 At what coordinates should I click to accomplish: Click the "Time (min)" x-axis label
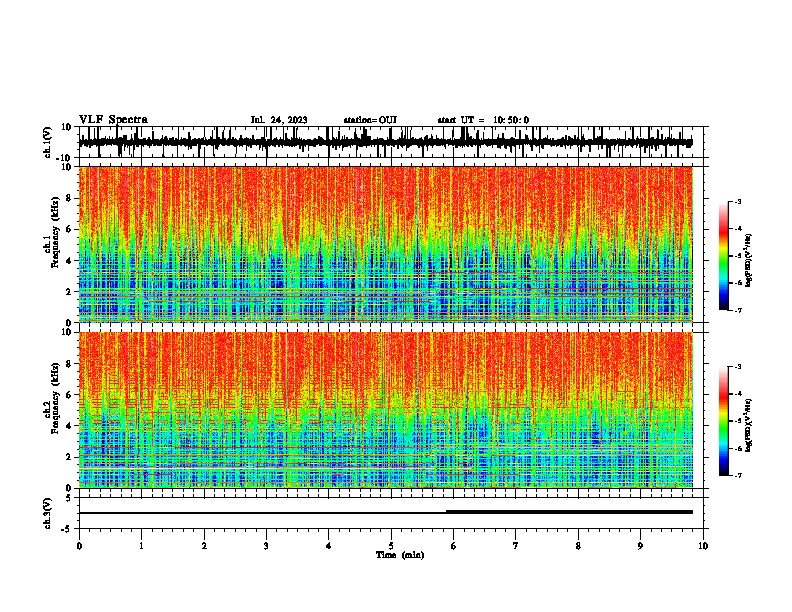click(400, 555)
